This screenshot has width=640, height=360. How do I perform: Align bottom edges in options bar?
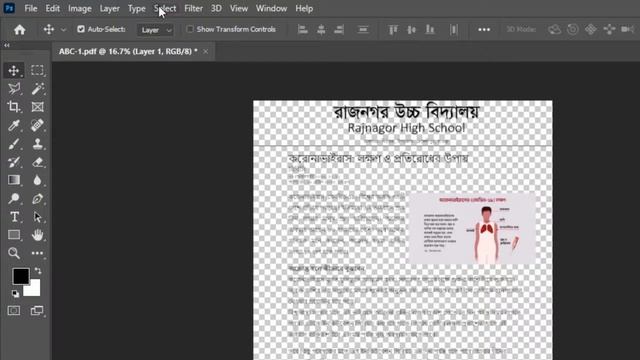point(430,29)
